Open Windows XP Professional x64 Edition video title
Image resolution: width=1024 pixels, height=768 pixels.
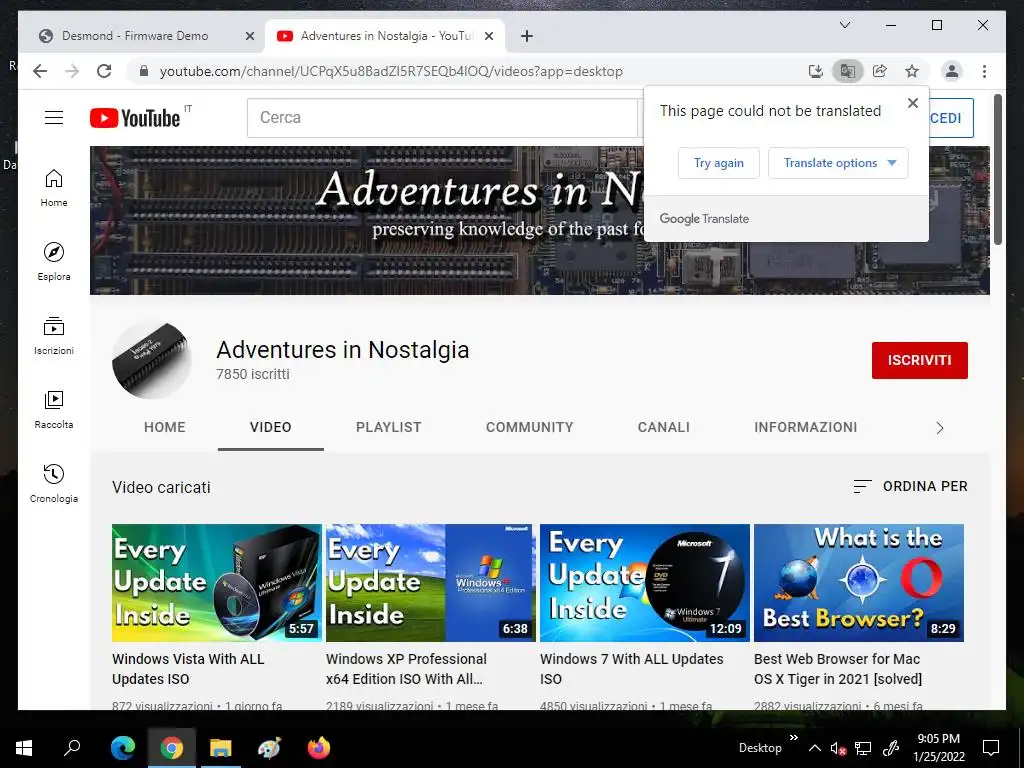(x=406, y=669)
